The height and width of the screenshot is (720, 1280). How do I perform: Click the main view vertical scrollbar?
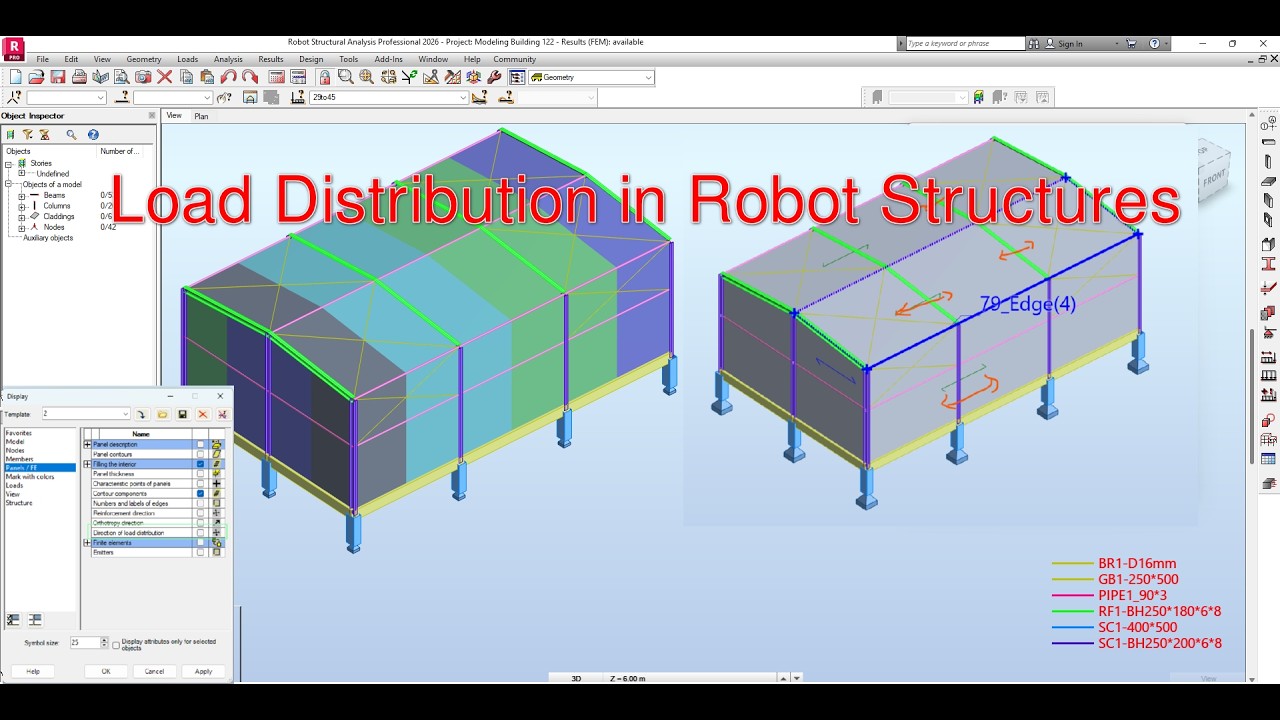coord(1251,395)
